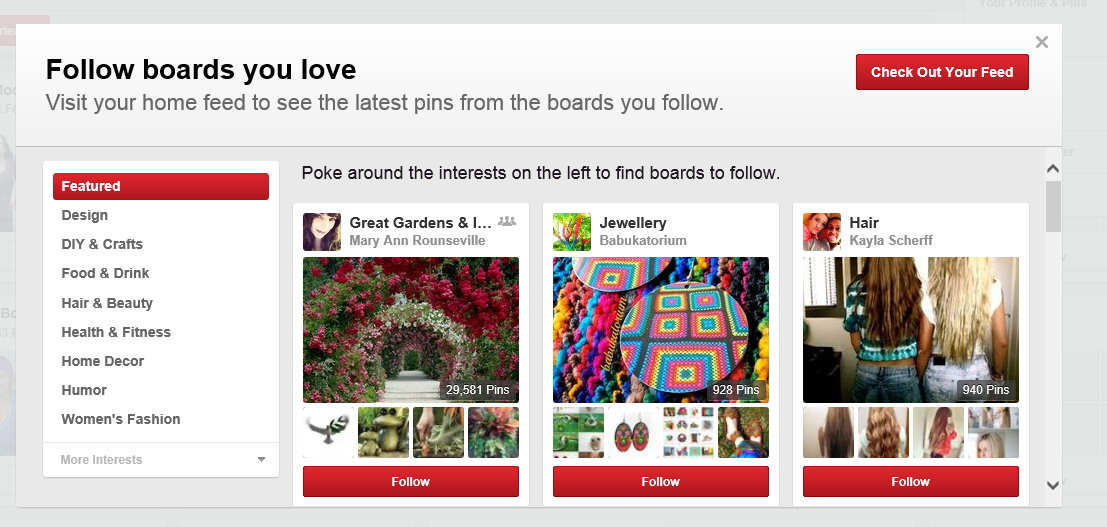Click Check Out Your Feed button
Image resolution: width=1107 pixels, height=527 pixels.
pos(942,72)
